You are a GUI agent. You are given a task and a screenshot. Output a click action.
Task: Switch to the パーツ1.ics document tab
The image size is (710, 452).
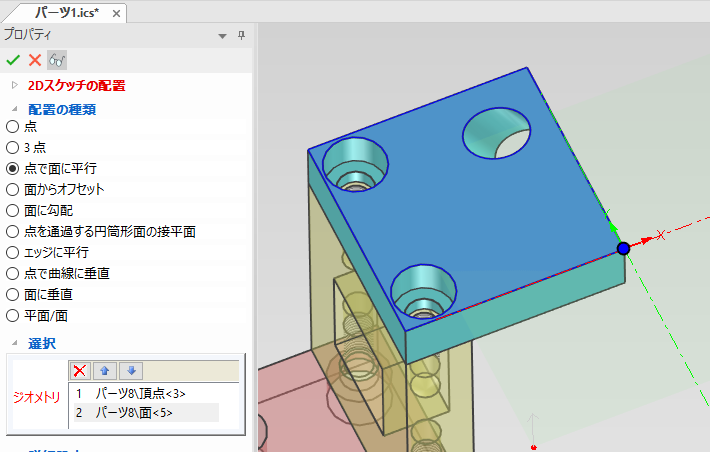(x=64, y=14)
